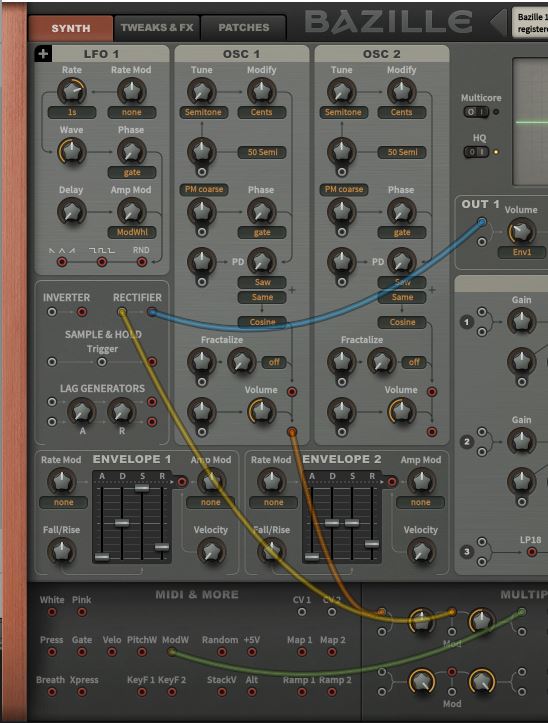Switch to the PATCHES tab
Image resolution: width=548 pixels, height=723 pixels.
[244, 28]
